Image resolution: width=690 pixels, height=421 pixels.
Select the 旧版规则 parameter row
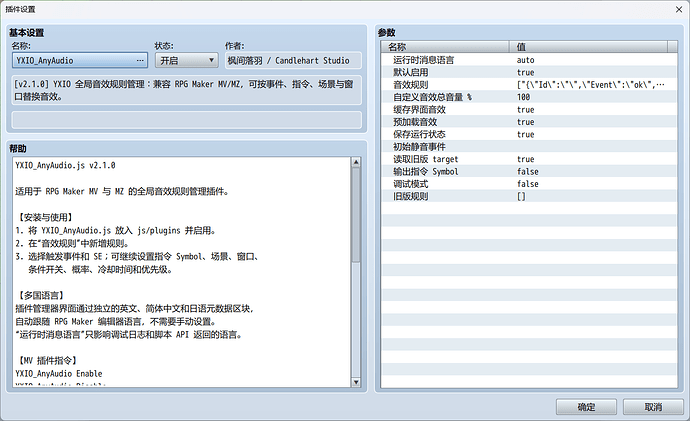(x=529, y=196)
